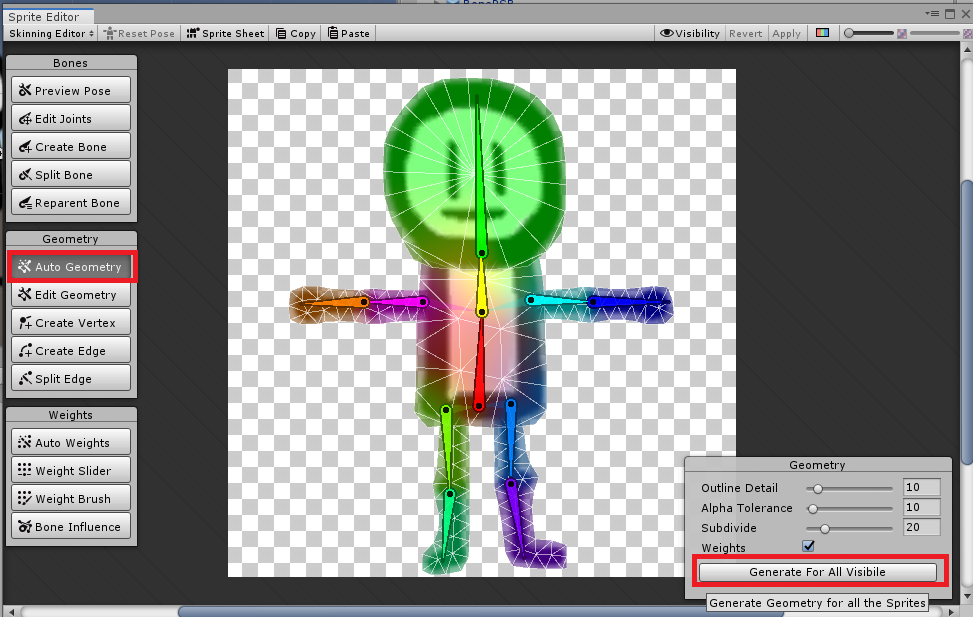Click the Paste toolbar button
This screenshot has height=617, width=973.
click(348, 34)
